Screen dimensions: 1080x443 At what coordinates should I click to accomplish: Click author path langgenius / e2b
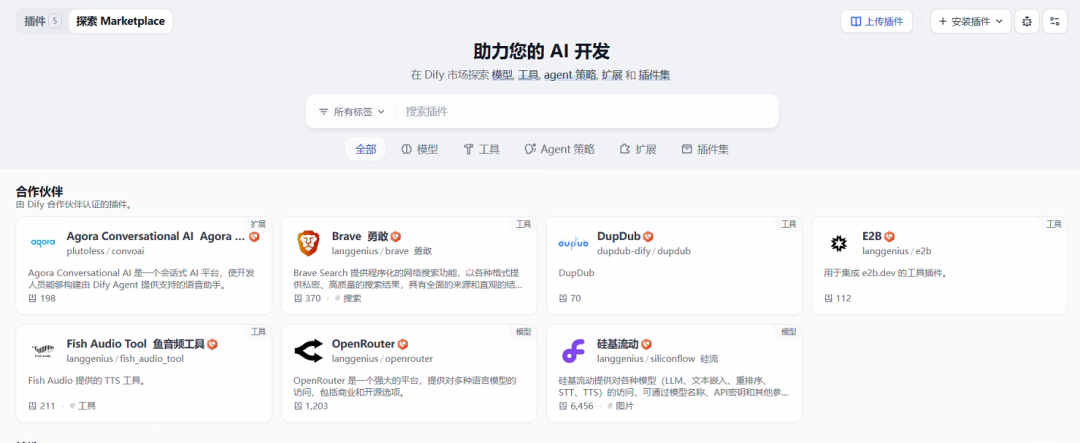[896, 251]
